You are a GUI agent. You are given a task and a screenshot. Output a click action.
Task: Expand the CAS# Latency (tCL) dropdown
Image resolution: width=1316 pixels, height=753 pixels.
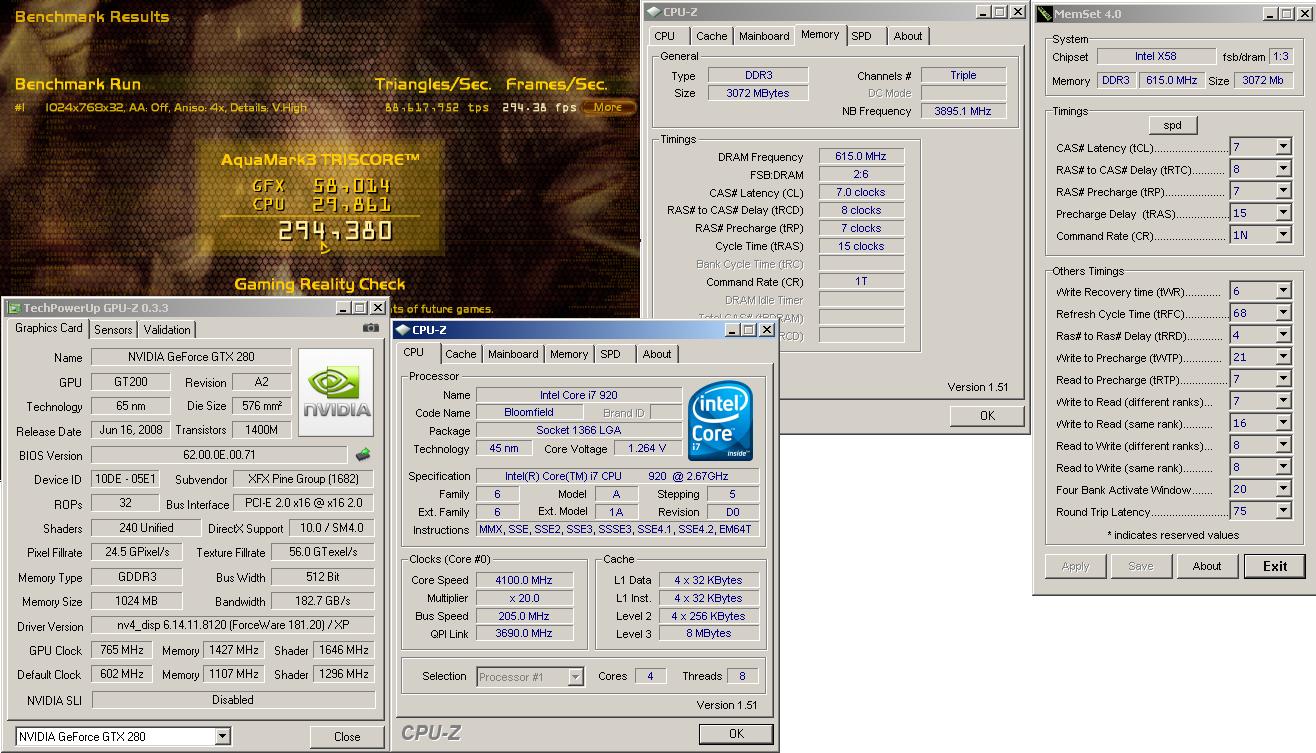1283,147
